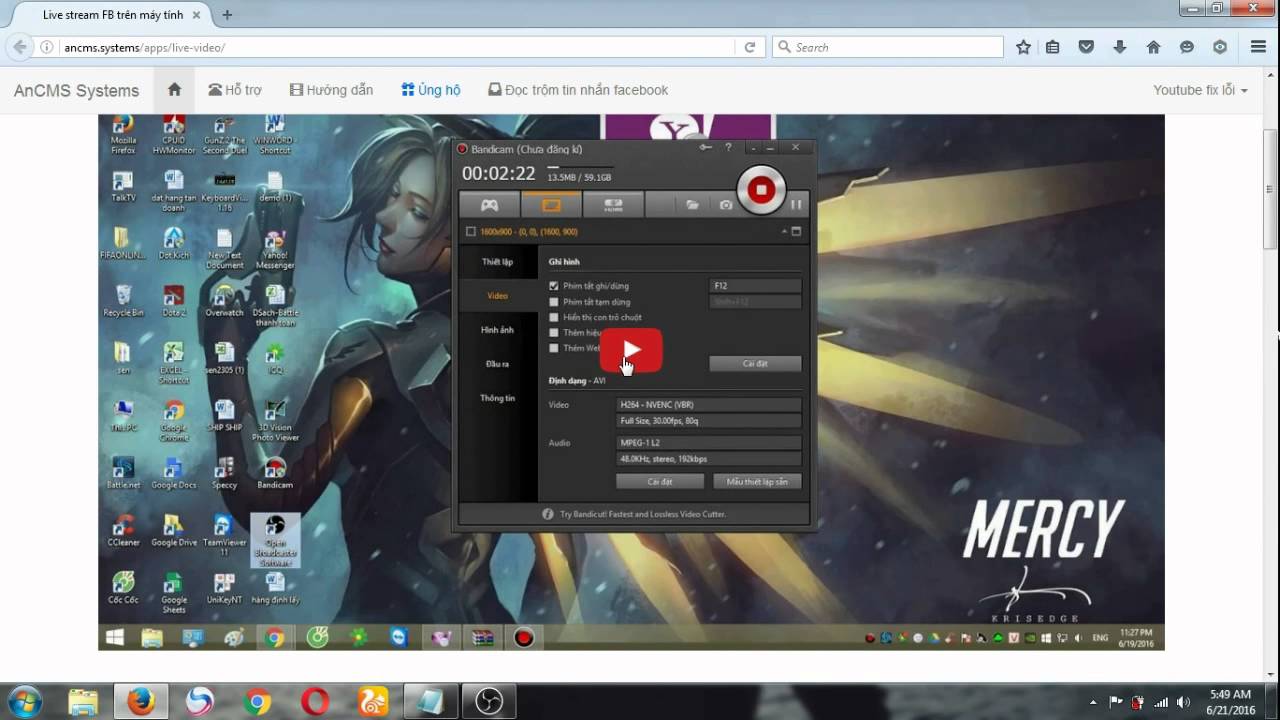This screenshot has width=1280, height=720.
Task: Collapse Bandicam panel with small up arrow
Action: point(784,231)
